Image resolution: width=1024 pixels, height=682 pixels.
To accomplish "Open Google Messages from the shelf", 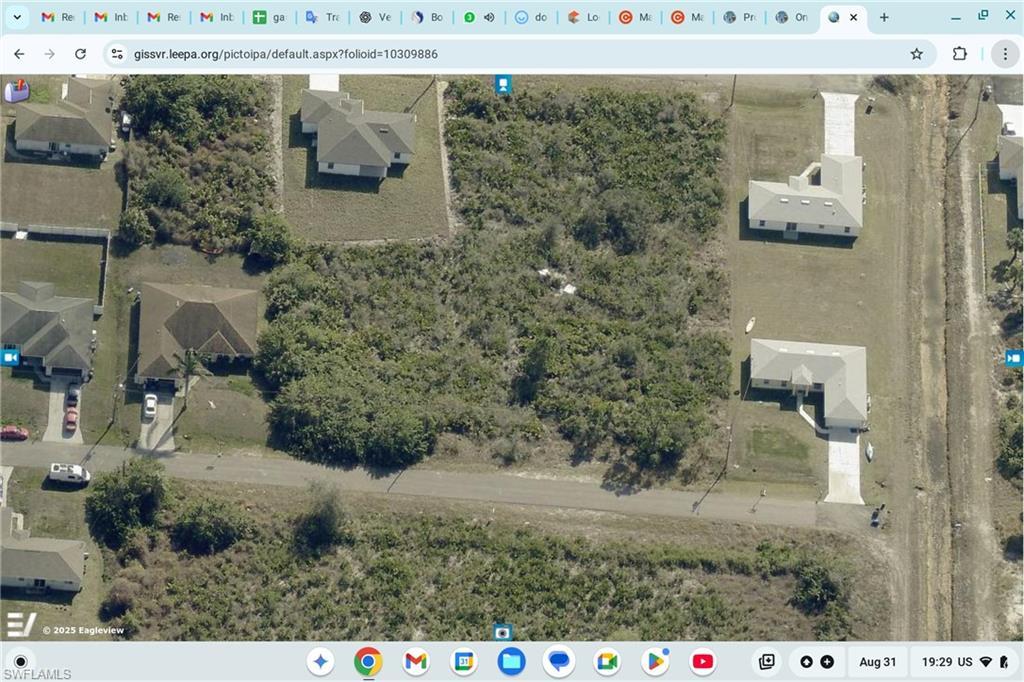I will (559, 661).
